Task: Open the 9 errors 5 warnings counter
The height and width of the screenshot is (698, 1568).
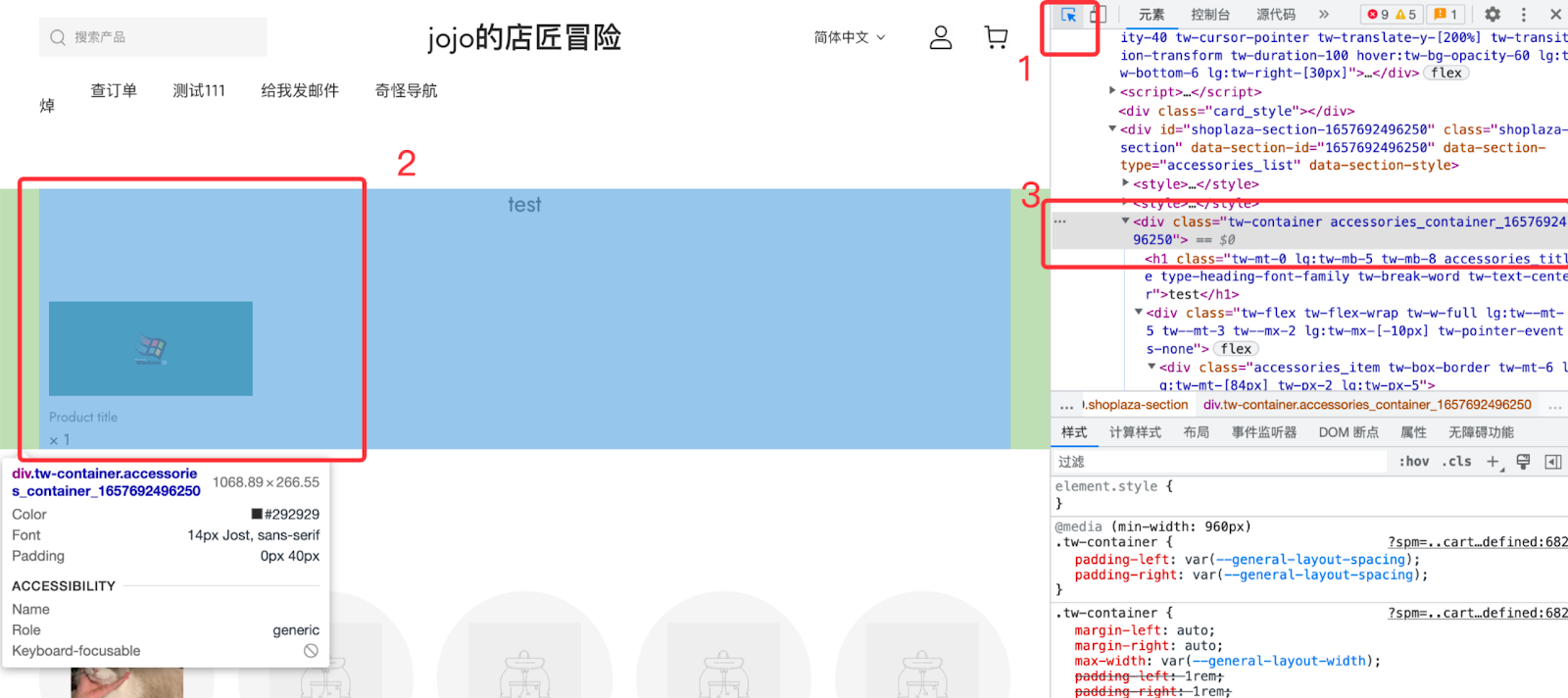Action: 1392,15
